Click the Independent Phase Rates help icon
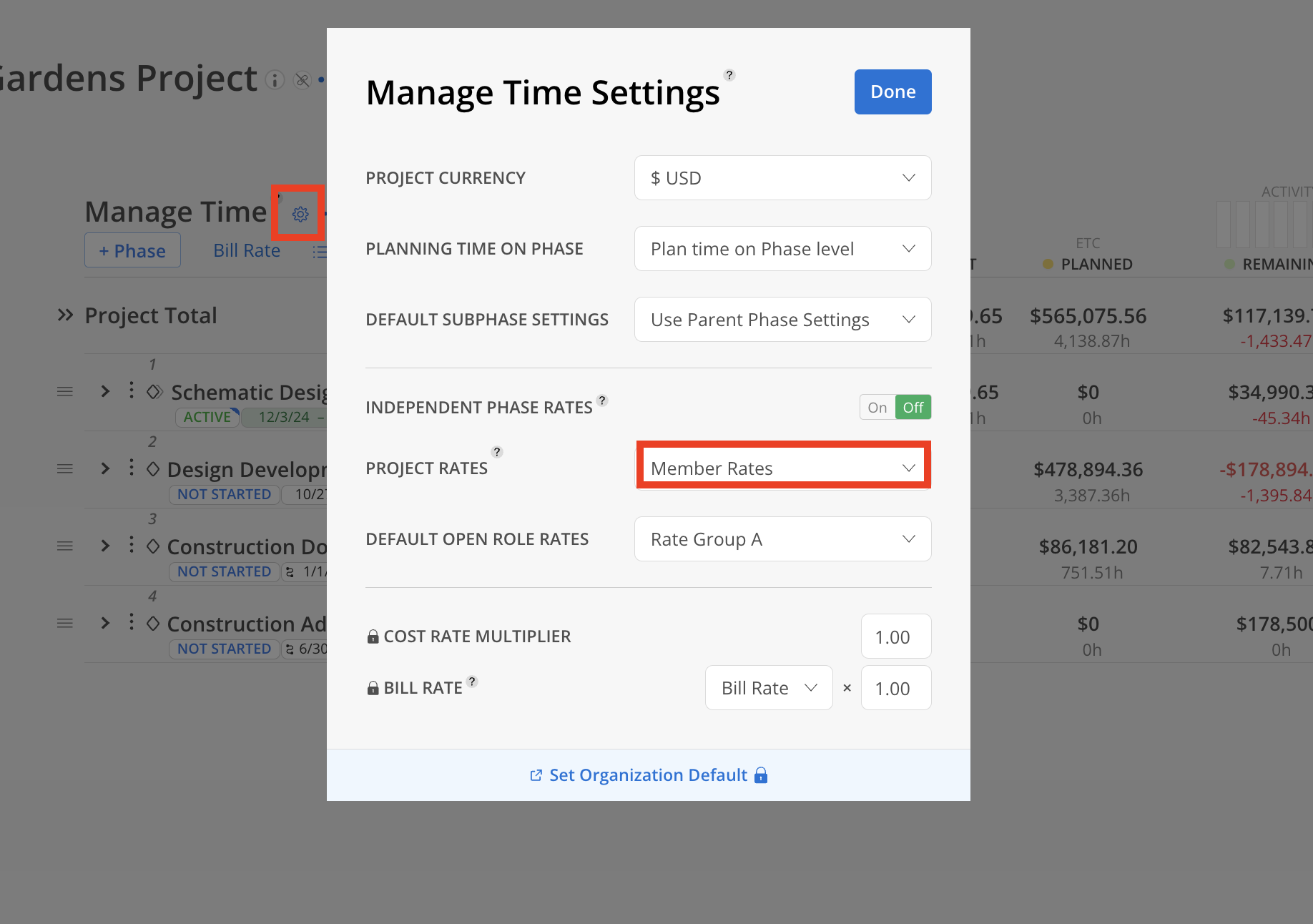The height and width of the screenshot is (924, 1313). [602, 400]
